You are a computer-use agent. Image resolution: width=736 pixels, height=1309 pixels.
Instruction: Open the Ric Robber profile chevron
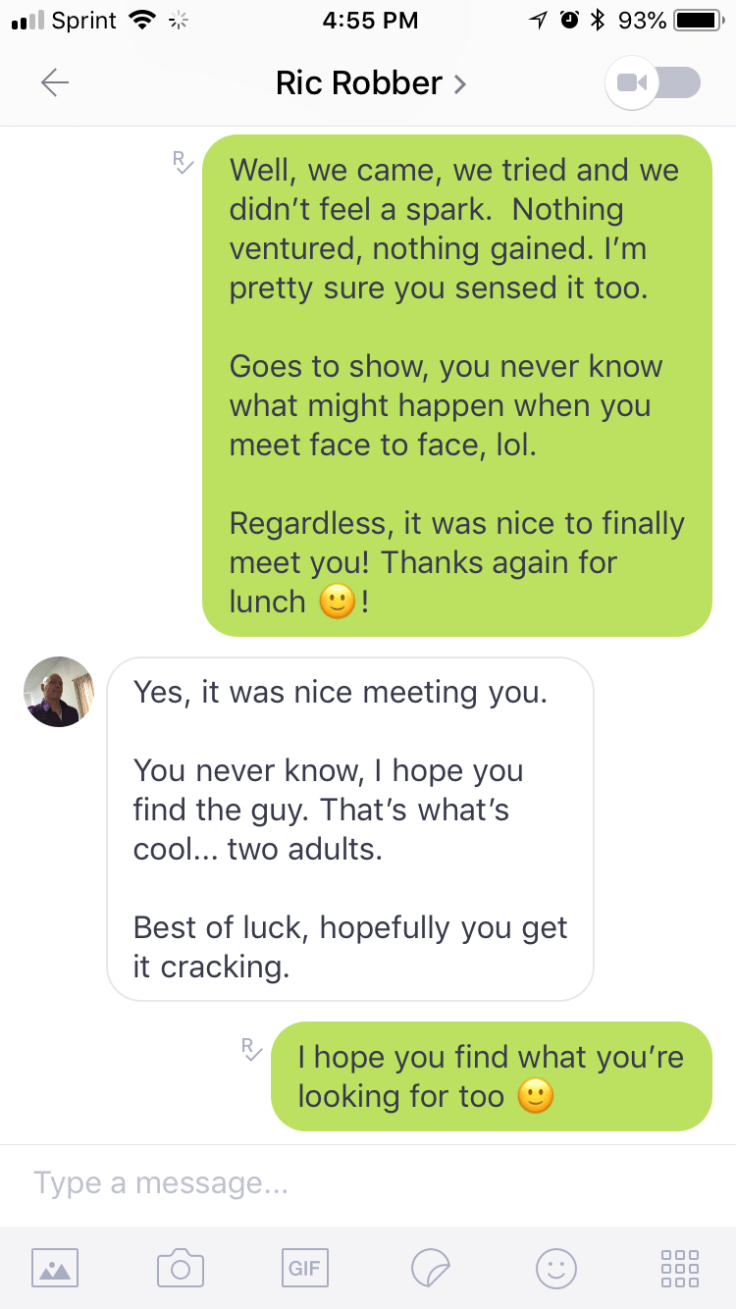pyautogui.click(x=460, y=84)
